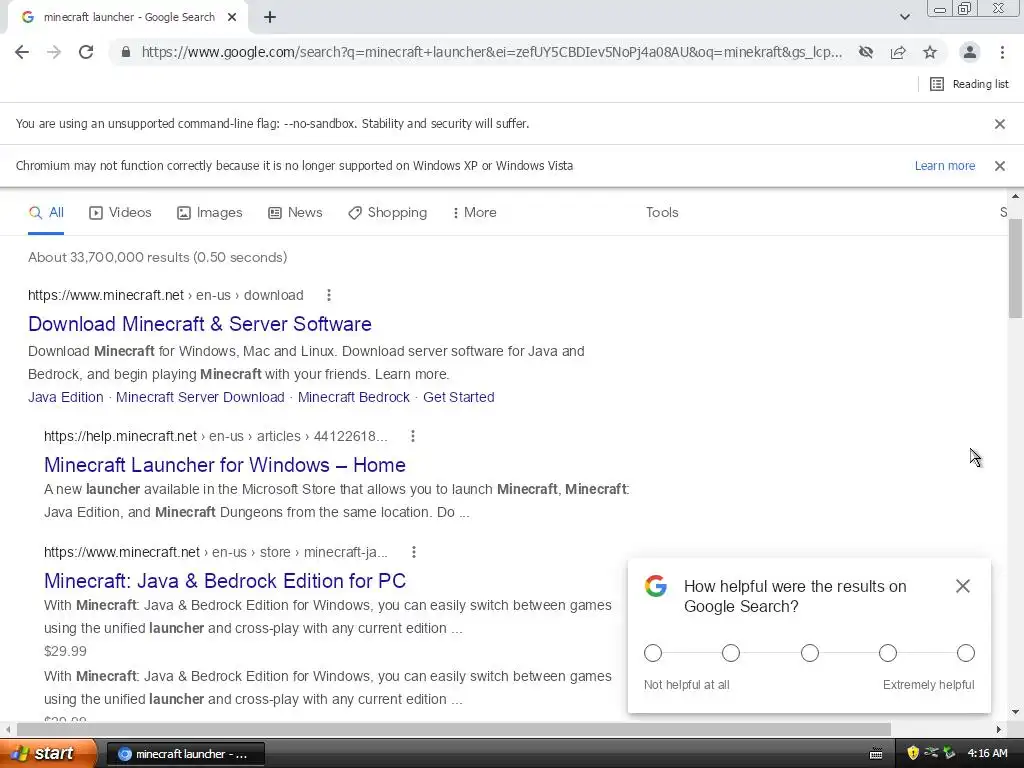
Task: Open the search Tools option
Action: point(662,213)
